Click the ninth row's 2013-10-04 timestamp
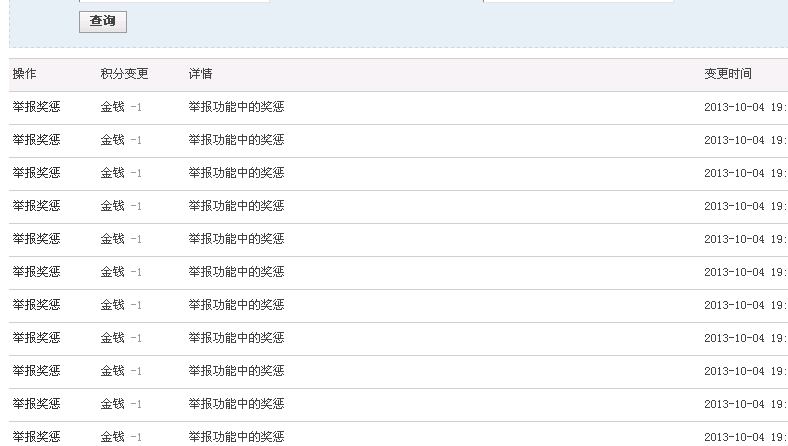Screen dimensions: 788x446 pos(746,372)
